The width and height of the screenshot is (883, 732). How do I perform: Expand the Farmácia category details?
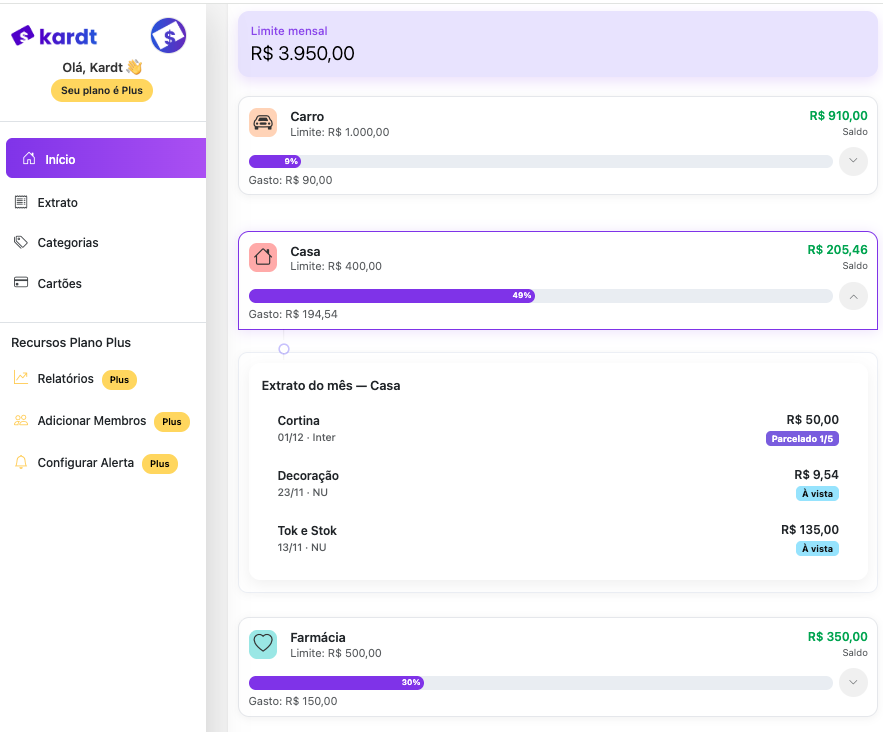(852, 683)
